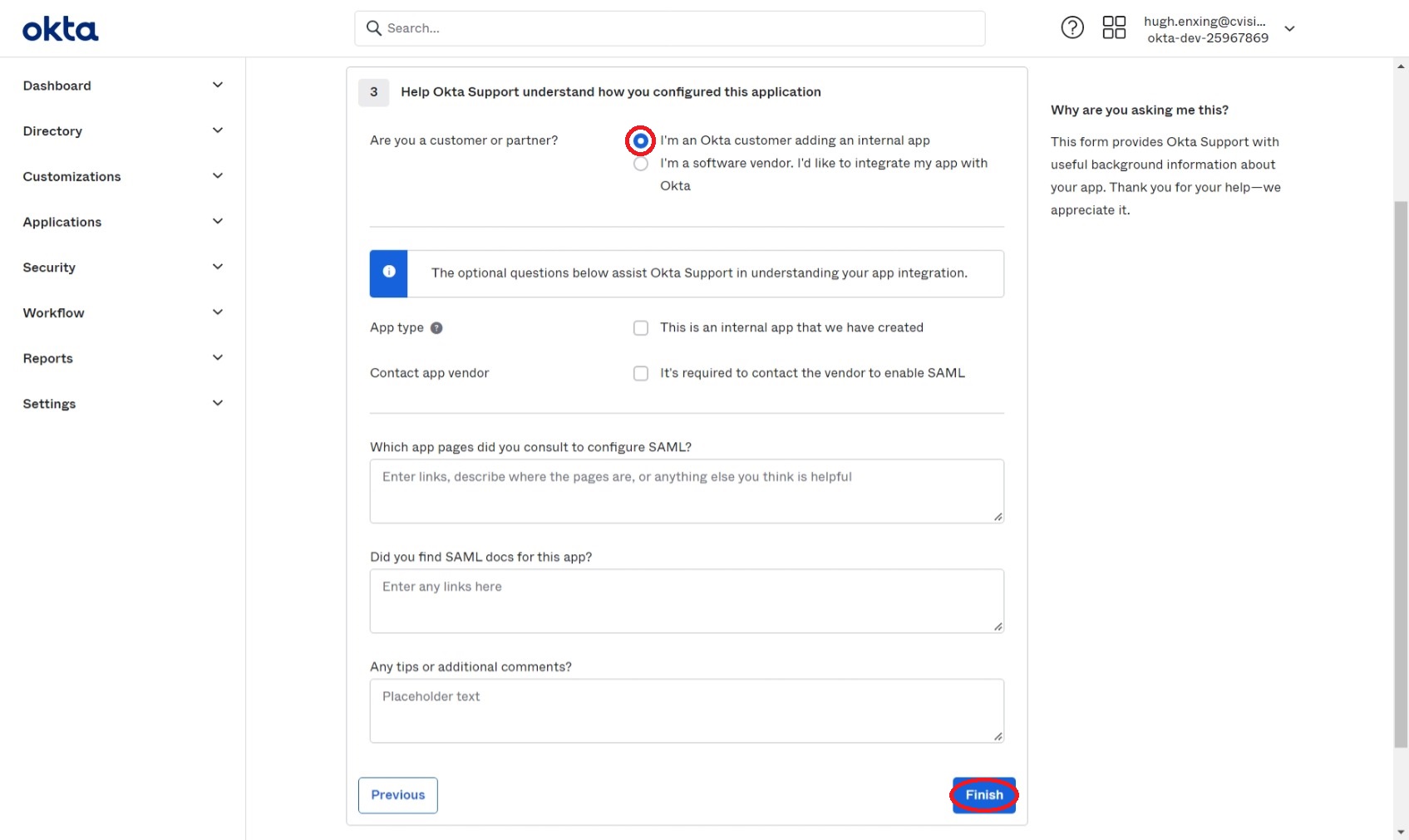Go back with the Previous button
This screenshot has width=1409, height=840.
(397, 795)
